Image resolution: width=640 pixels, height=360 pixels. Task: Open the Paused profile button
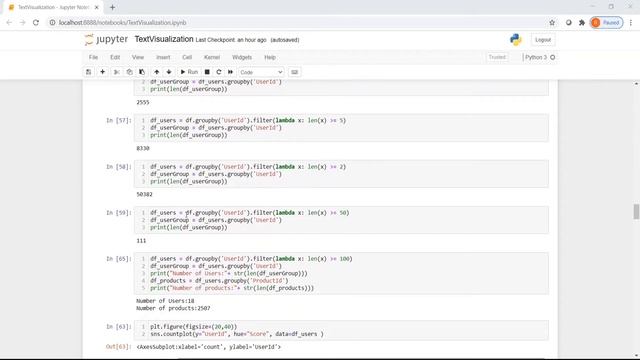pyautogui.click(x=607, y=22)
